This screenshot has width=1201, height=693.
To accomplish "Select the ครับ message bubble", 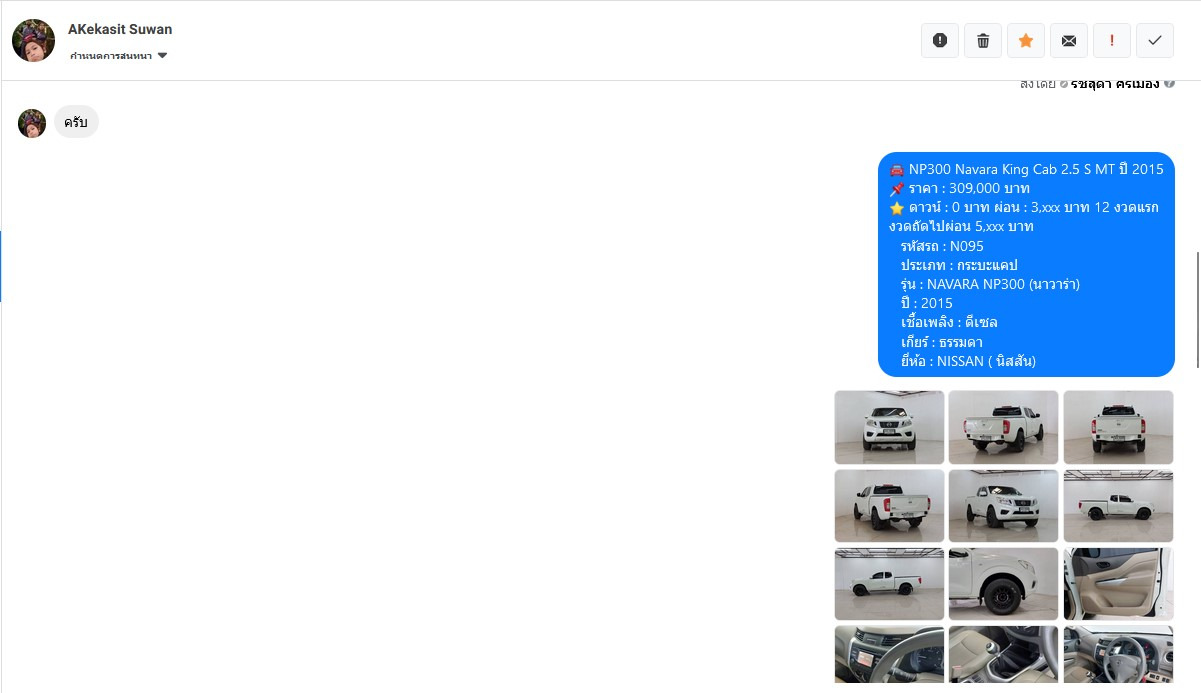I will tap(76, 122).
